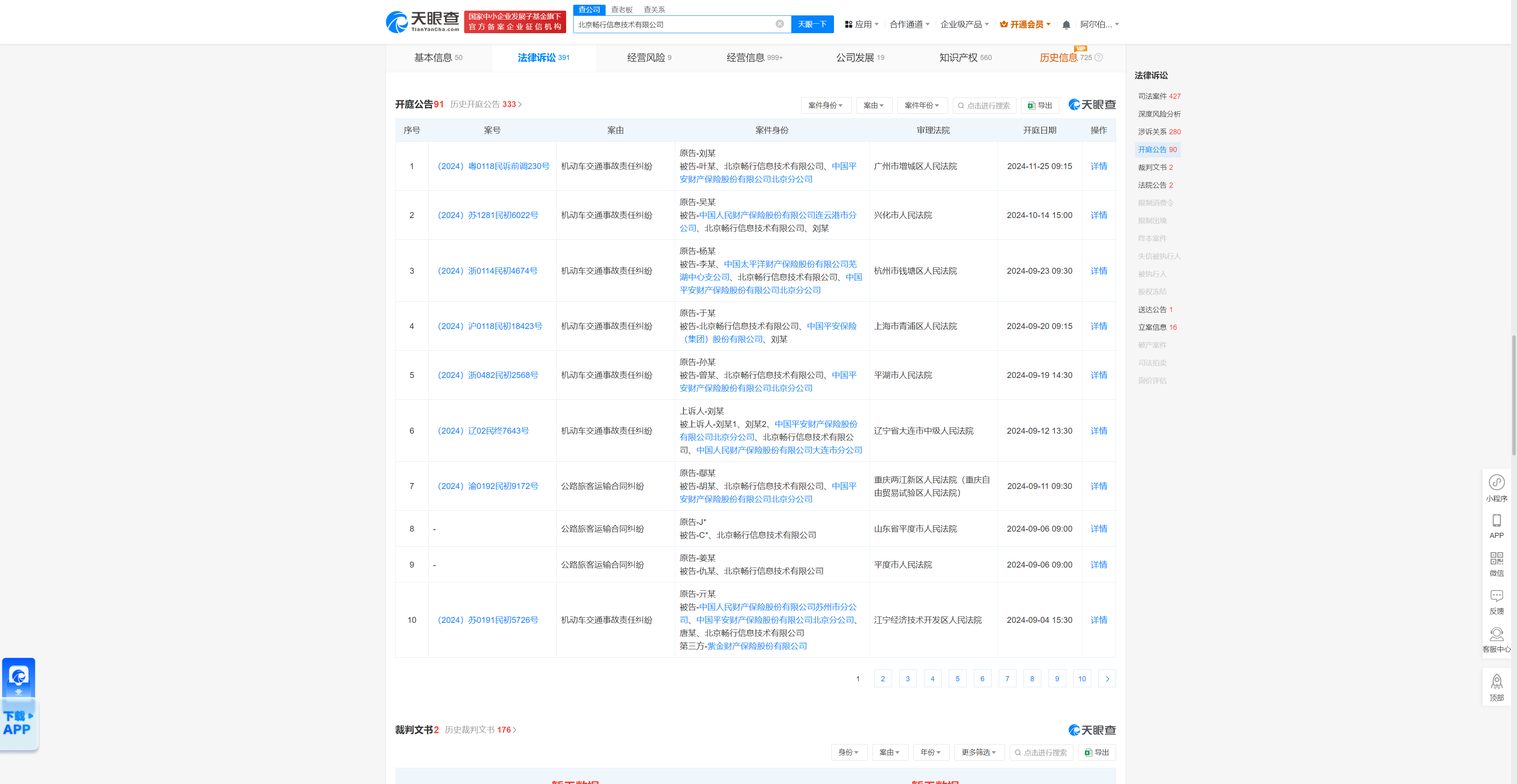Screen dimensions: 1517x784
Task: Open 历史裁判文书 176 link
Action: 480,730
